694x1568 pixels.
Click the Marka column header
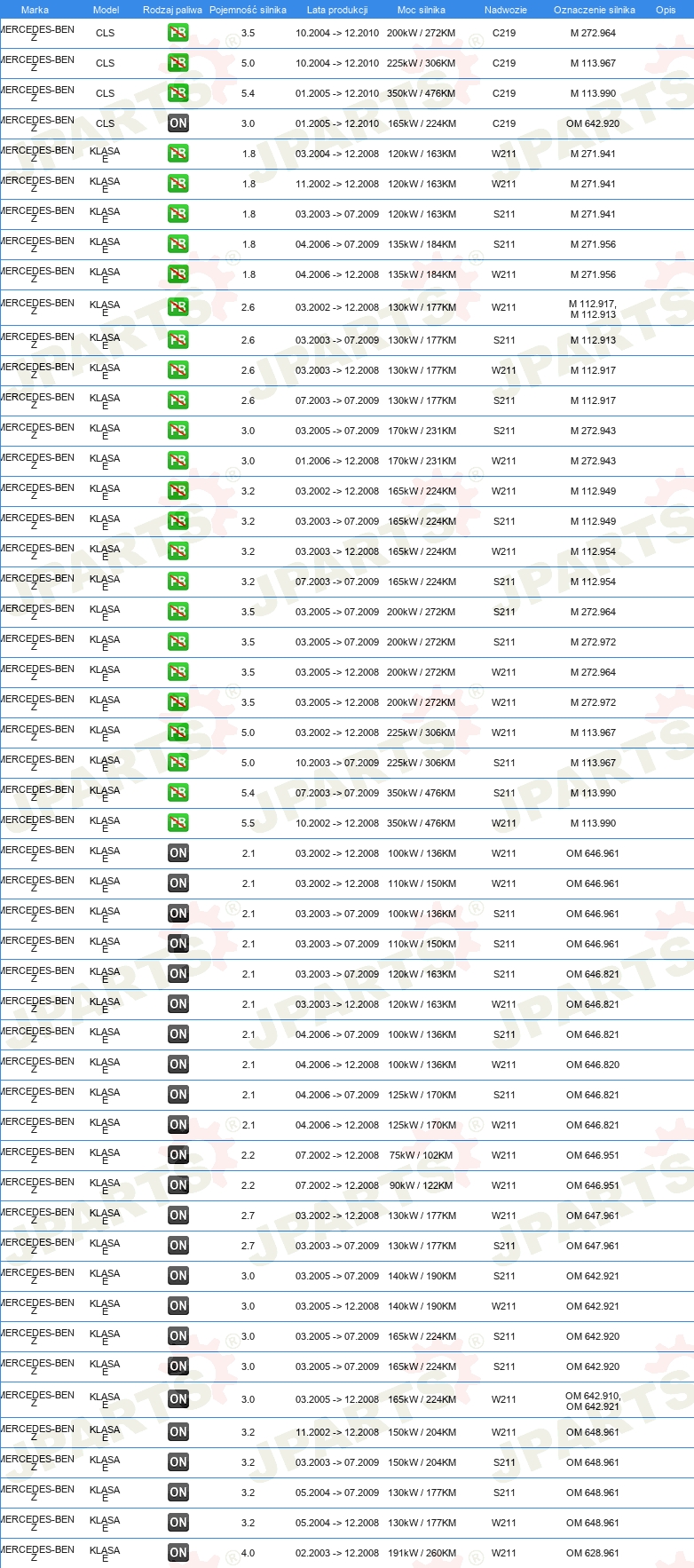pos(35,10)
